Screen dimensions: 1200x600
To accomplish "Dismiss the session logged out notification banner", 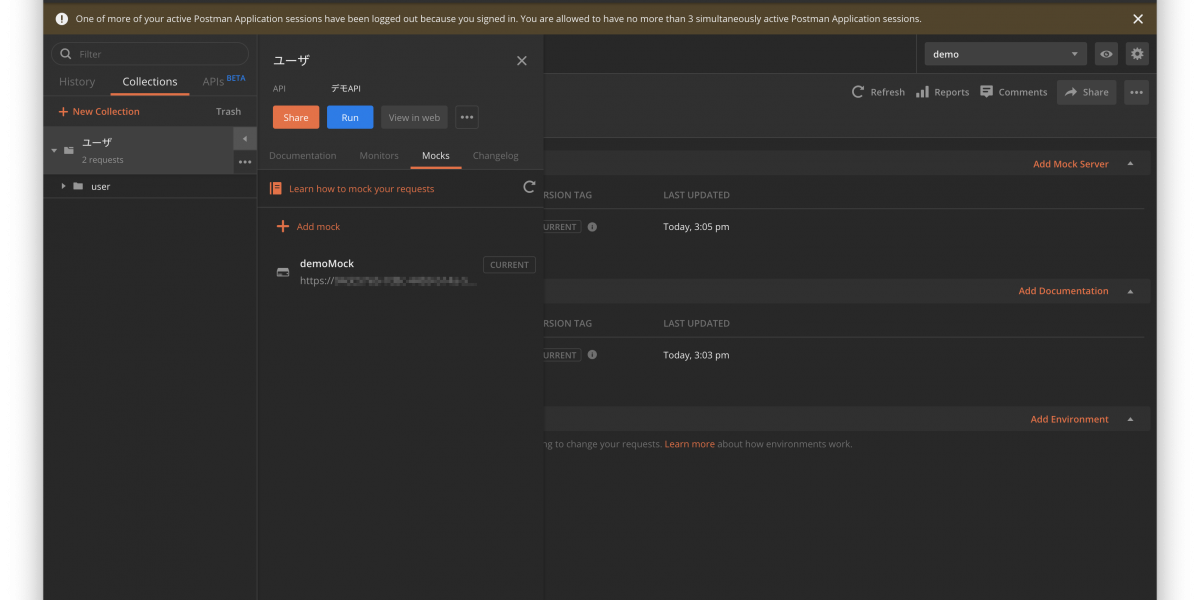I will [x=1137, y=19].
